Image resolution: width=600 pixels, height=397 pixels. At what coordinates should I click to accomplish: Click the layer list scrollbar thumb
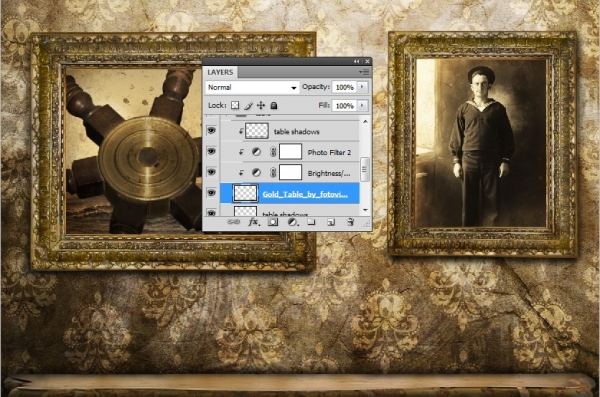click(x=365, y=169)
